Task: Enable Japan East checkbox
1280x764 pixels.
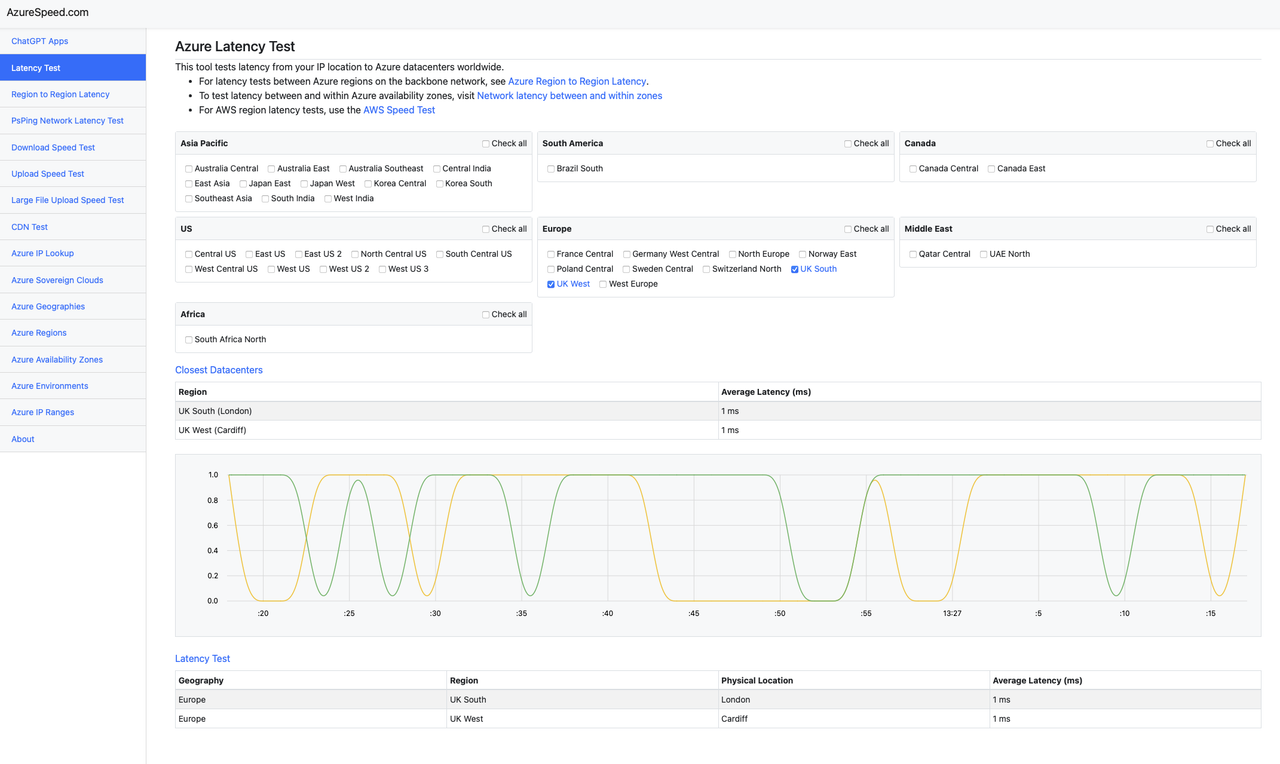Action: click(x=243, y=184)
